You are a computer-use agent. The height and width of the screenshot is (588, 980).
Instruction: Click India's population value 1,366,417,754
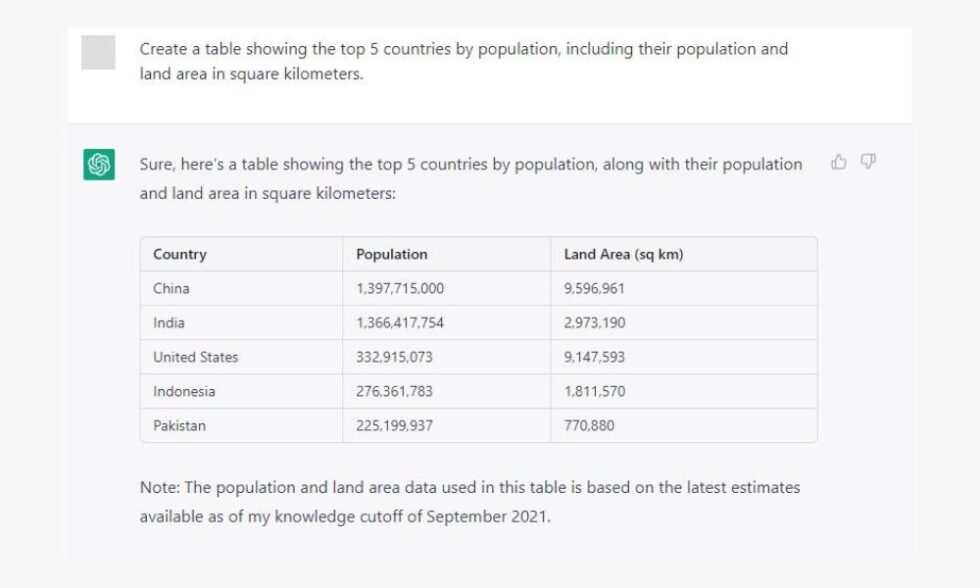tap(400, 323)
